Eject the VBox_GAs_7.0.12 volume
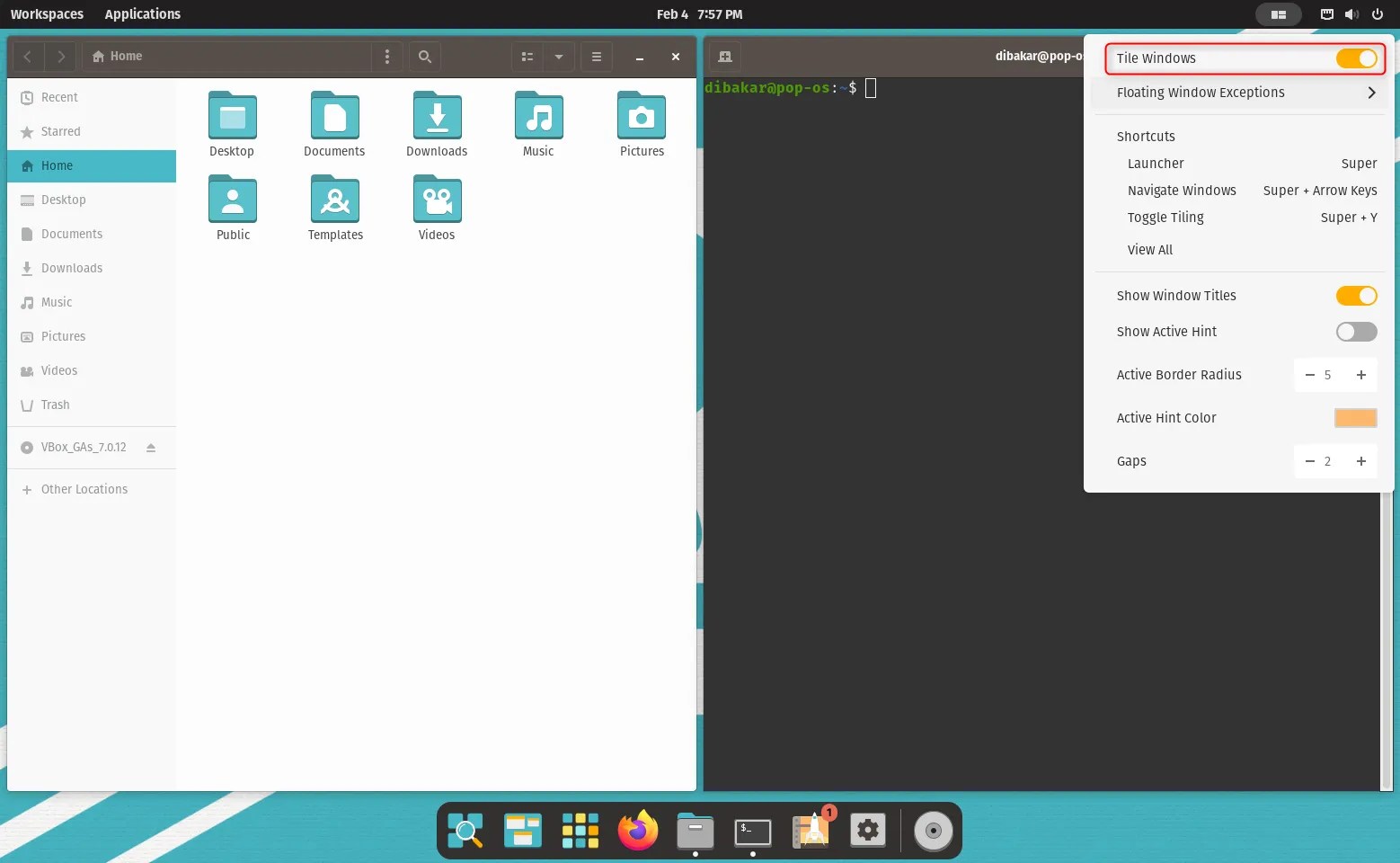The height and width of the screenshot is (863, 1400). click(x=151, y=447)
